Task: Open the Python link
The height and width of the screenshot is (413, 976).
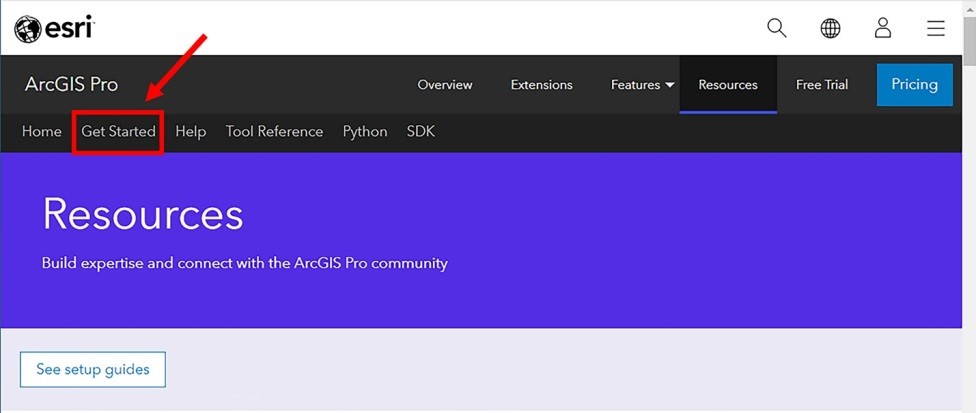Action: click(x=365, y=132)
